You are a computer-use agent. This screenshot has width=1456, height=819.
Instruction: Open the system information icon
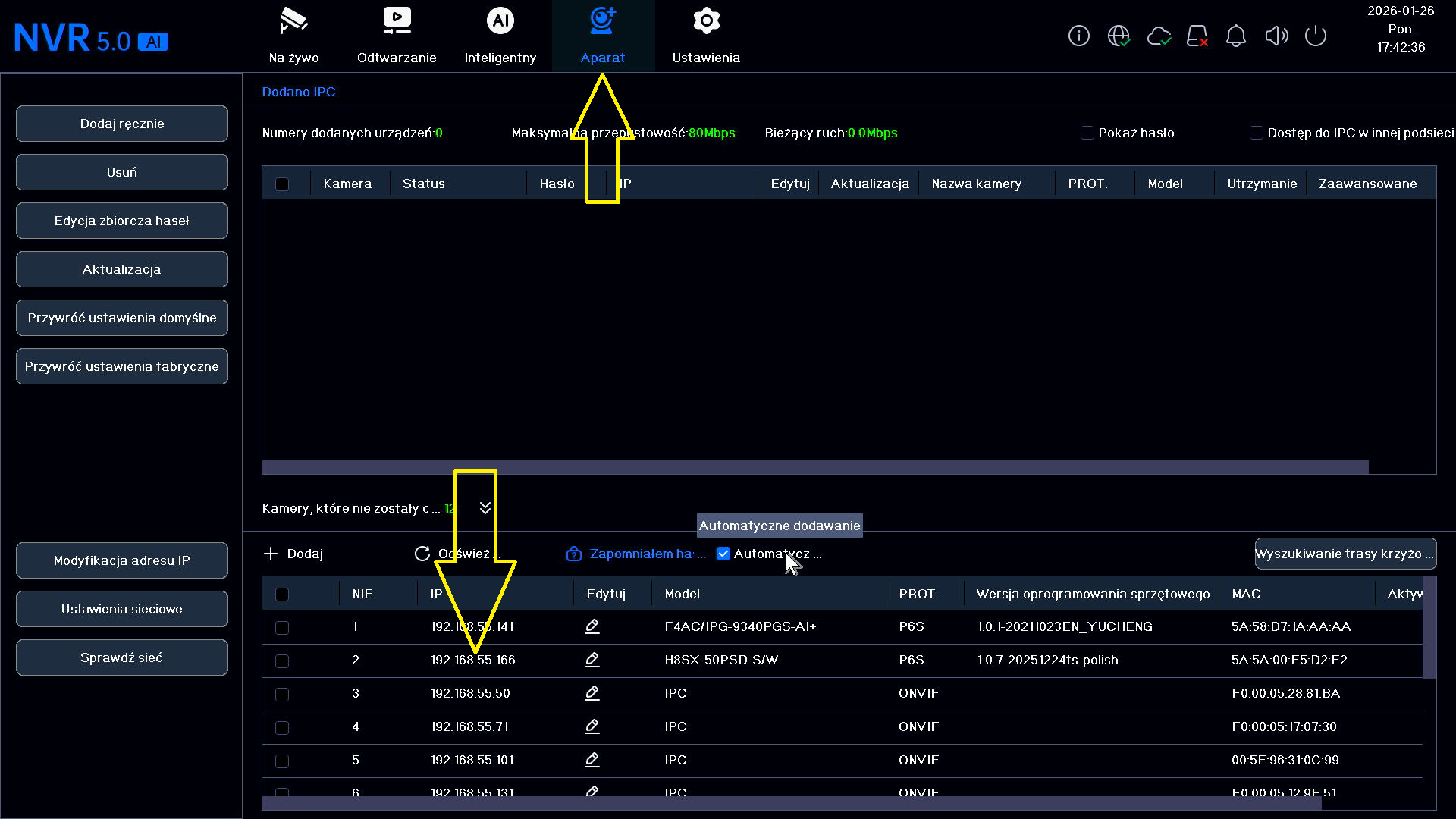(x=1078, y=36)
